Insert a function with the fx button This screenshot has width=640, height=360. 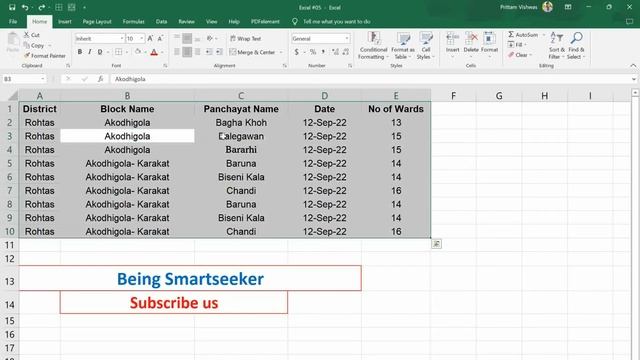100,79
